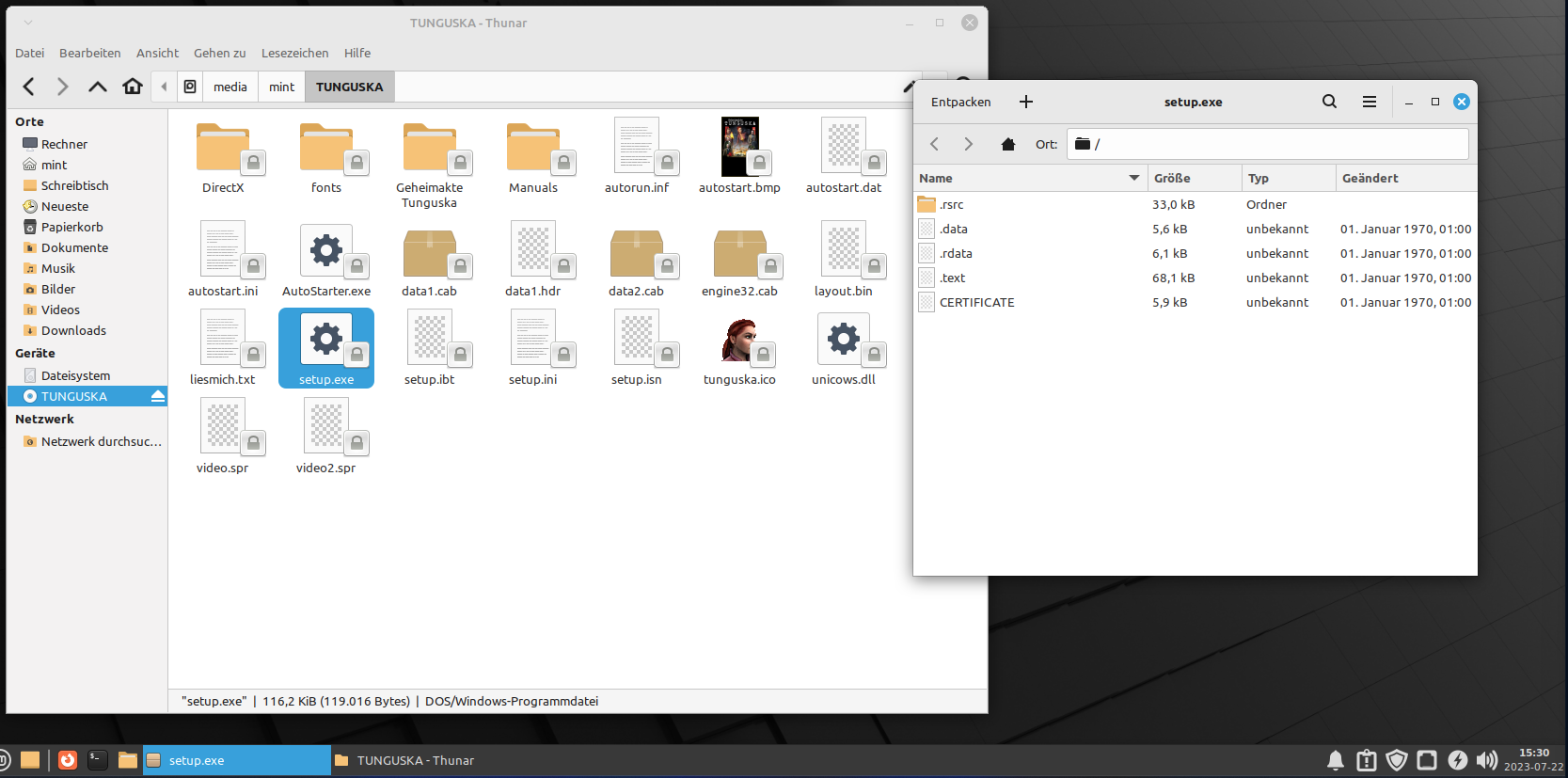The width and height of the screenshot is (1568, 778).
Task: Select the video.spr file
Action: click(x=223, y=437)
